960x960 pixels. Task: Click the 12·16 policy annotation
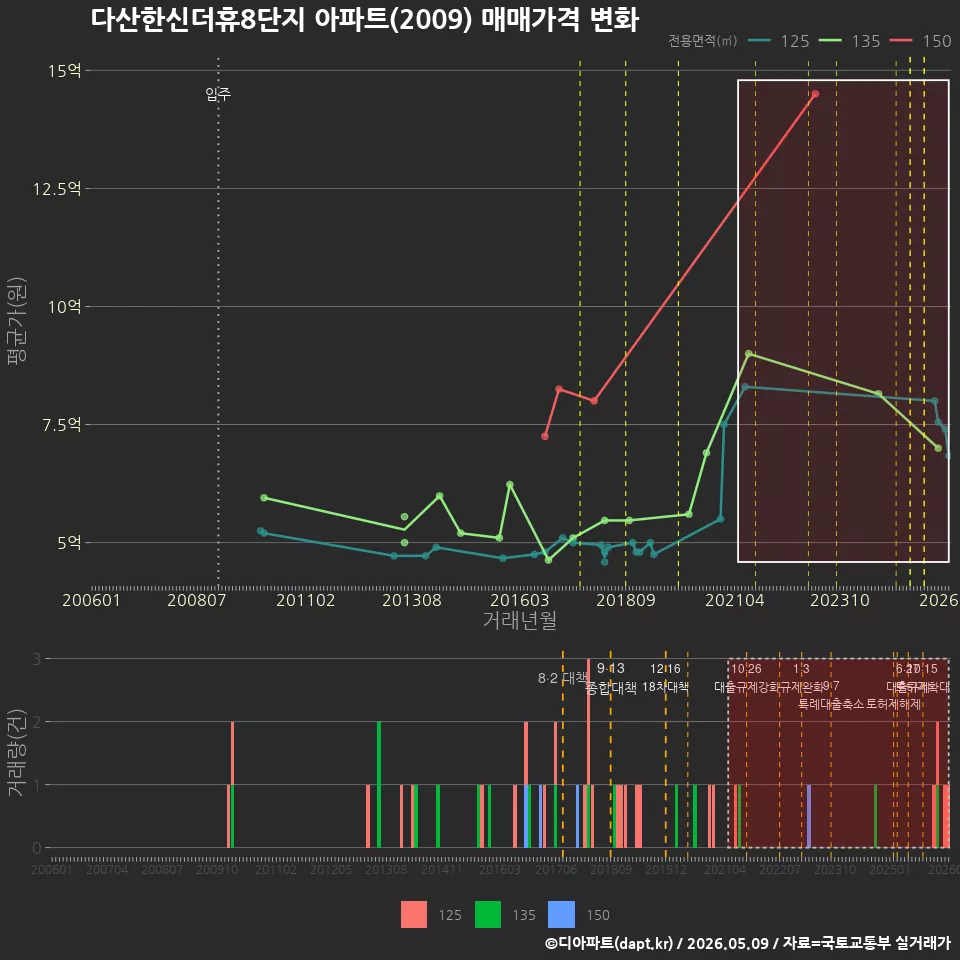coord(666,669)
